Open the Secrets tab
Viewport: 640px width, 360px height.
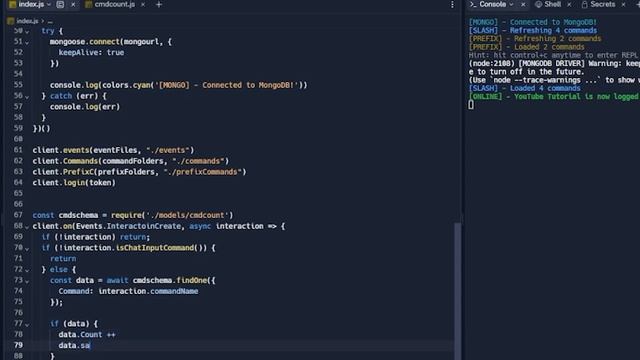pos(602,4)
